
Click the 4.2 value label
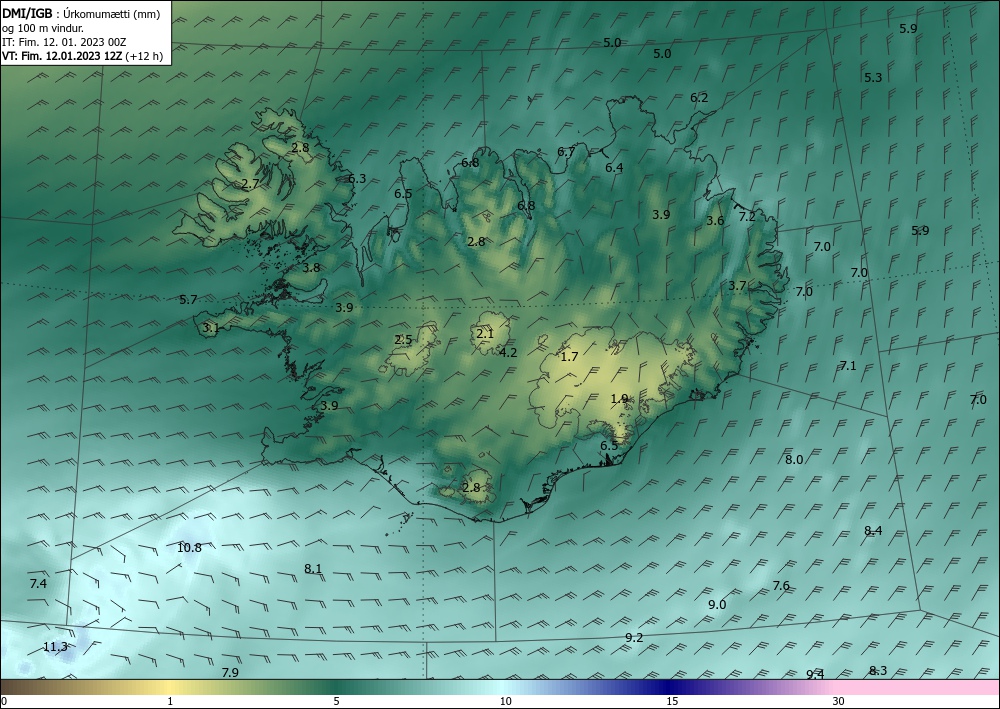click(x=508, y=353)
